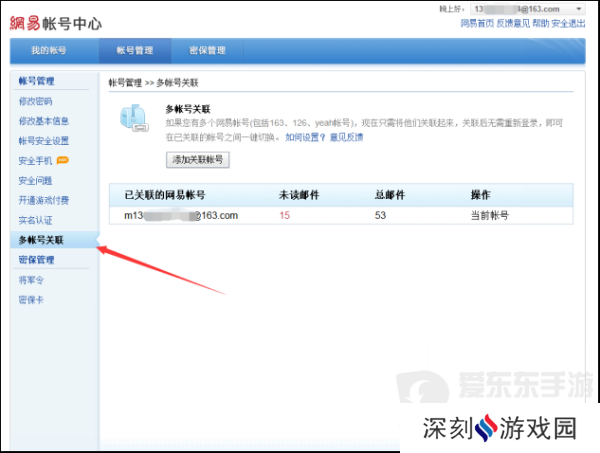
Task: Open the 如何设置？ help link
Action: [x=305, y=137]
